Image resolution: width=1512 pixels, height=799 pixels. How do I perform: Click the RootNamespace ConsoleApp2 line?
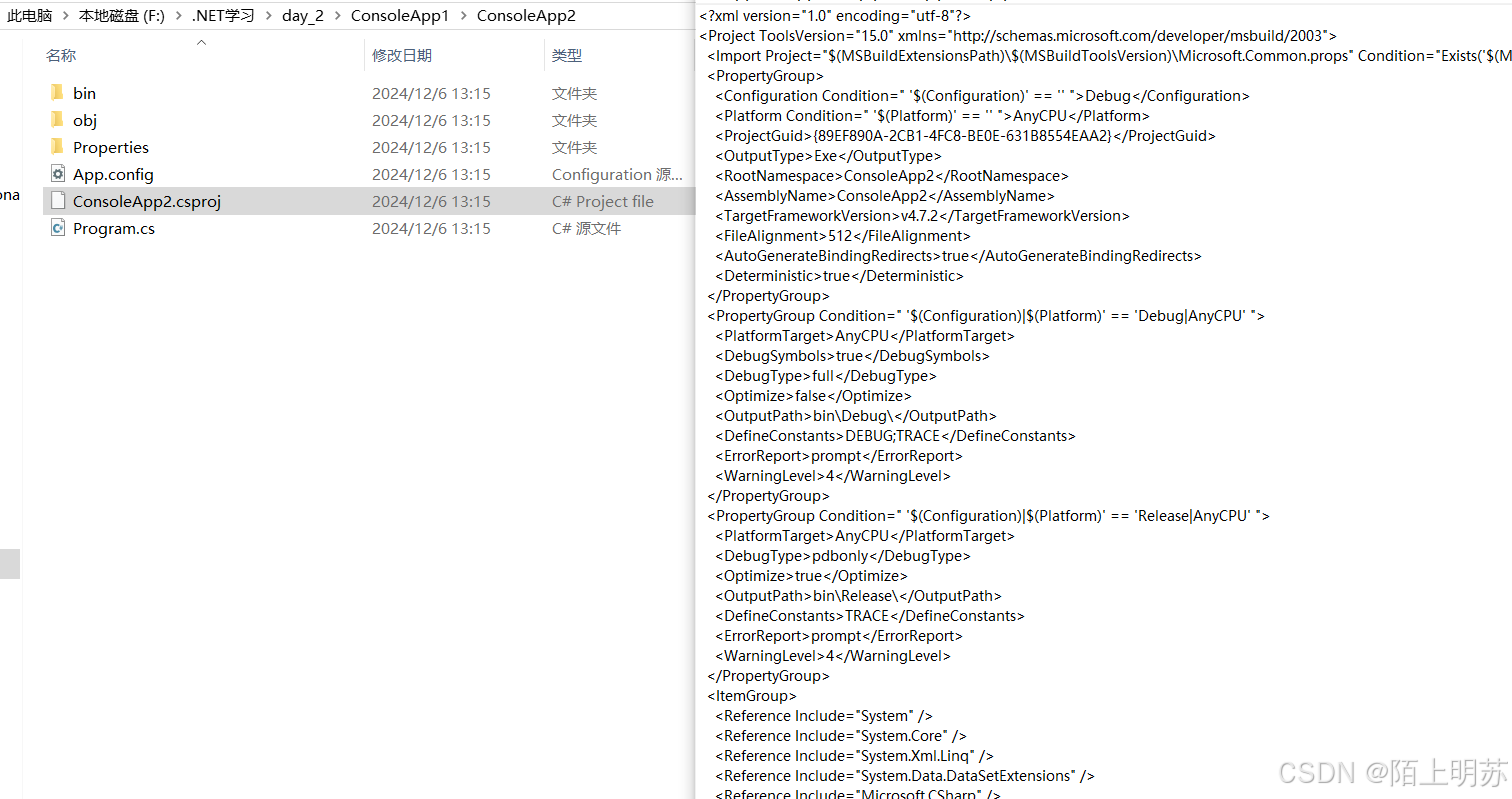point(892,176)
